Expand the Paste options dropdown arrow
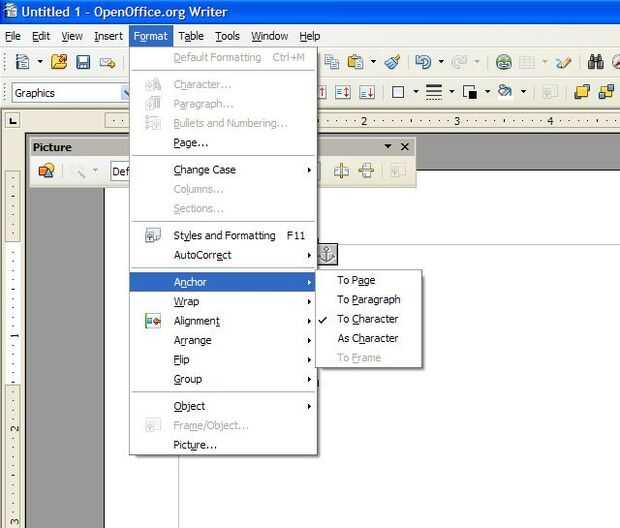The width and height of the screenshot is (620, 528). point(373,62)
